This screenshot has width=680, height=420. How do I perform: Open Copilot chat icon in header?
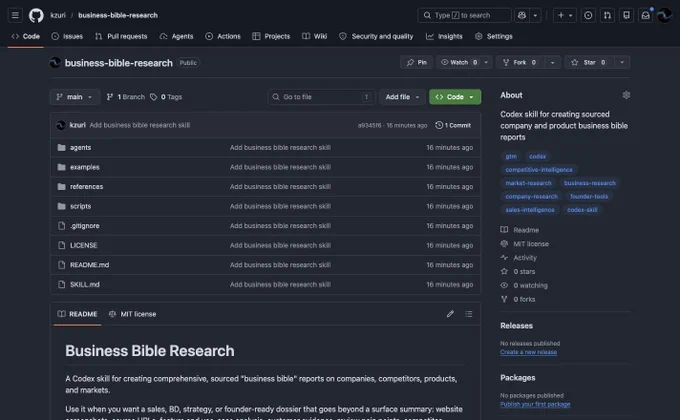pyautogui.click(x=522, y=15)
